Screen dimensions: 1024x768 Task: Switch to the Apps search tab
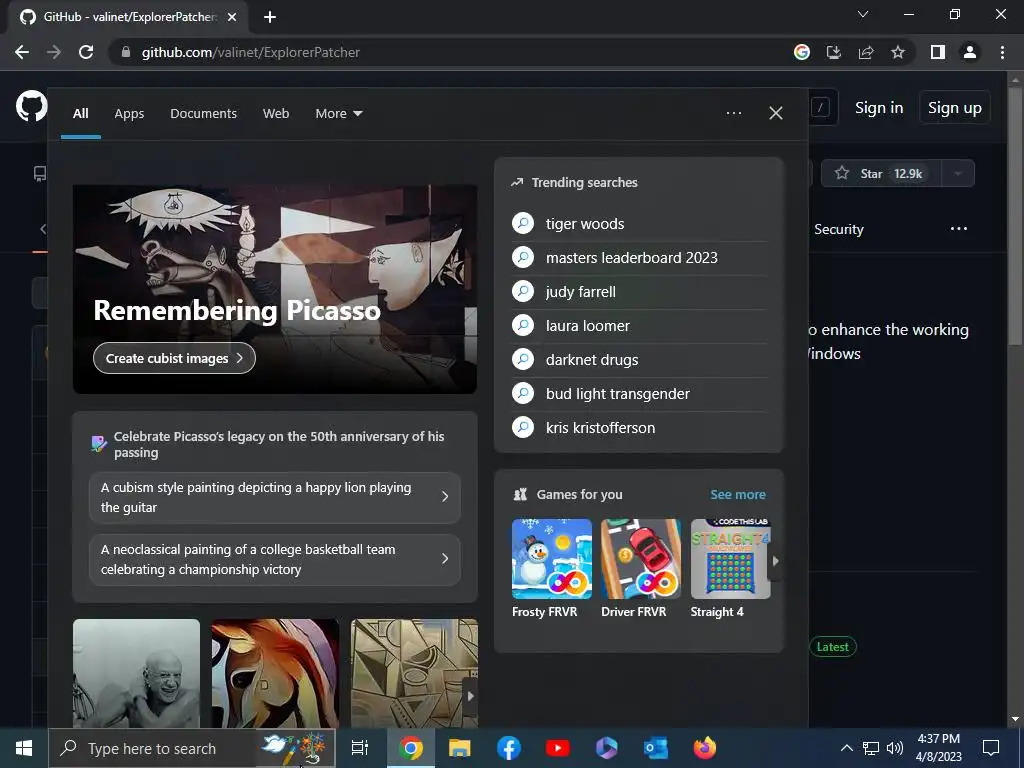pos(129,114)
